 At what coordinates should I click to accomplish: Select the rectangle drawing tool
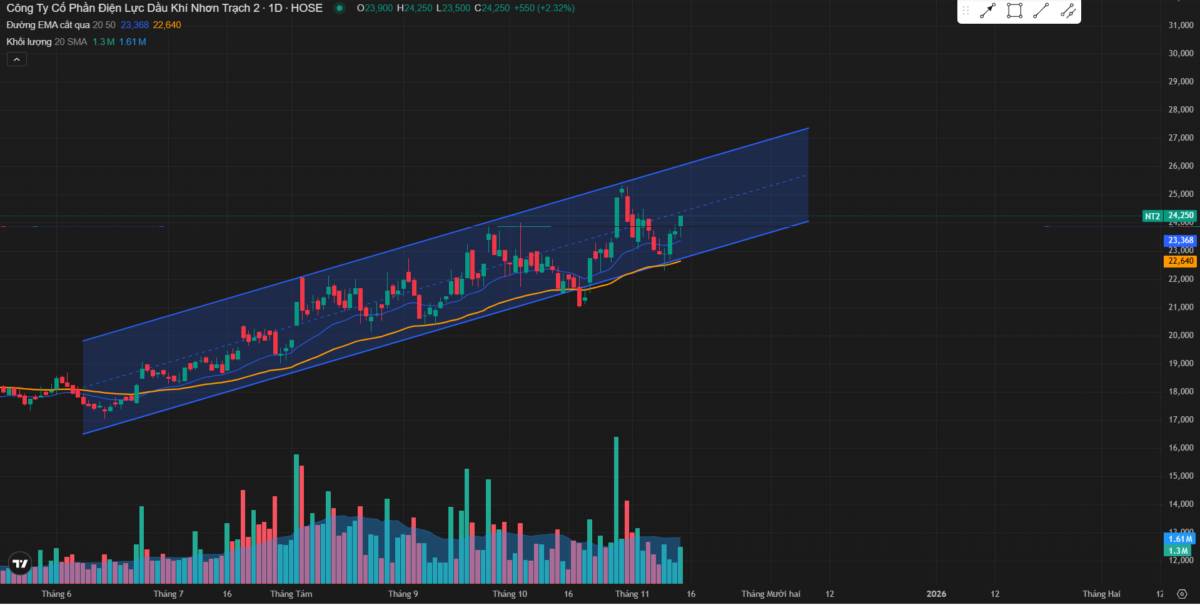(1014, 11)
